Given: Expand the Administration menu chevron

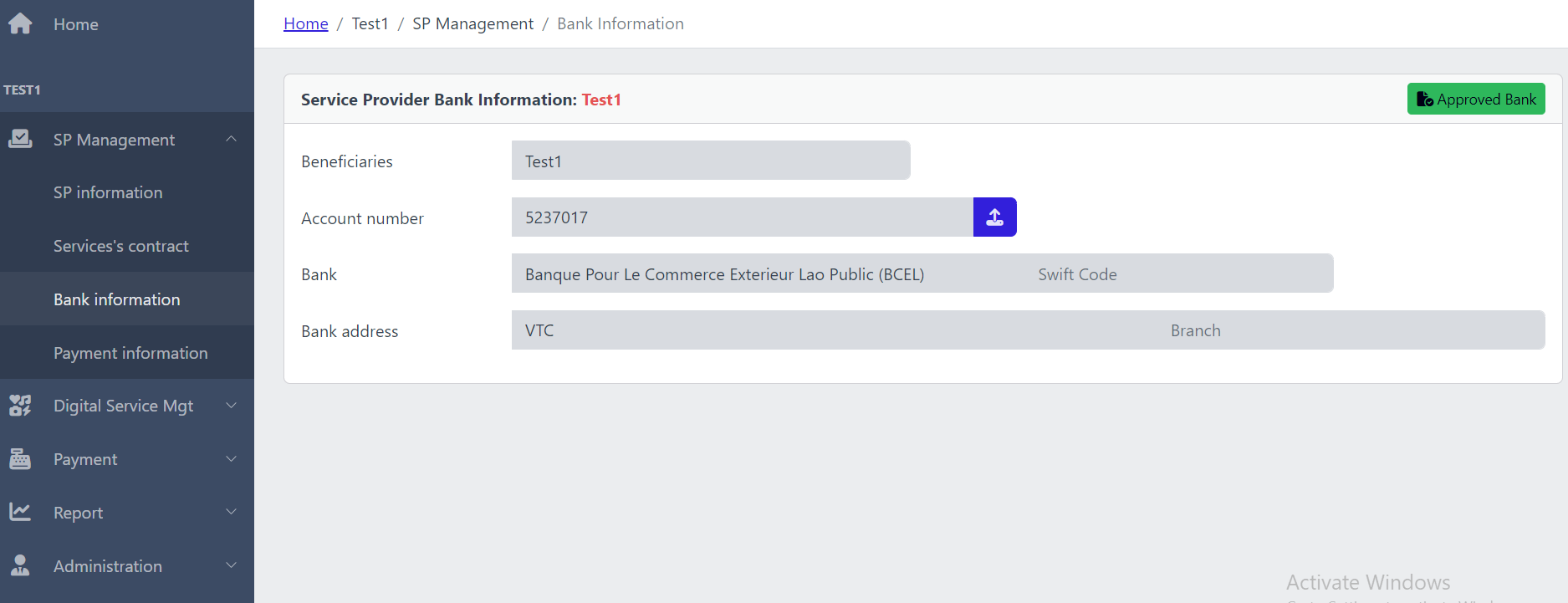Looking at the screenshot, I should [232, 566].
